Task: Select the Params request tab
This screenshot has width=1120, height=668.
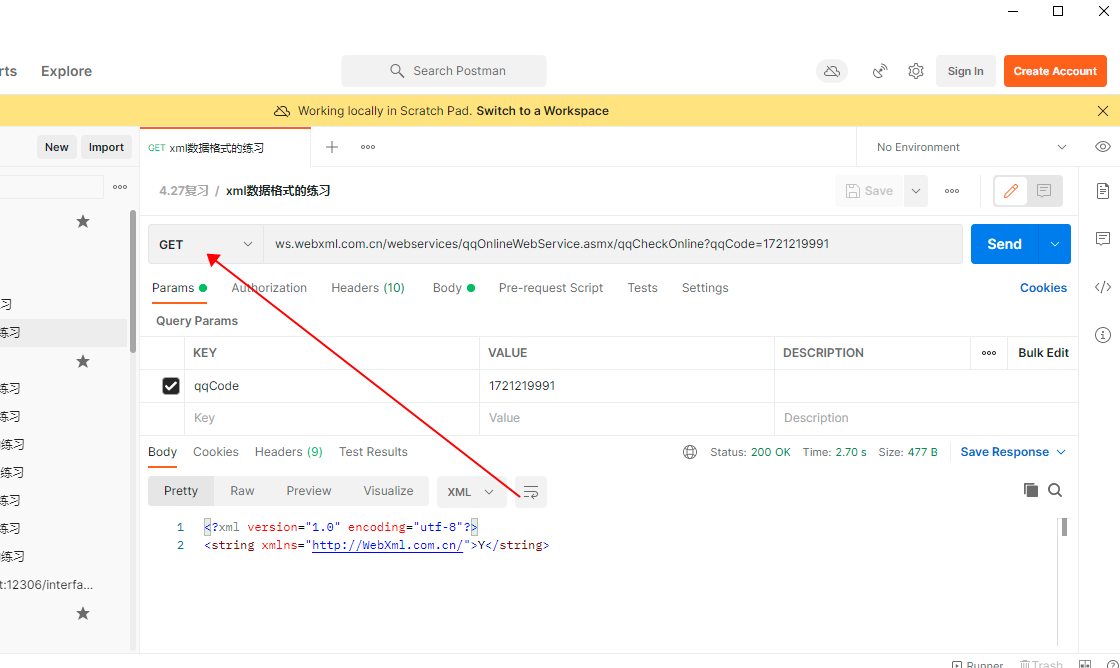Action: tap(179, 288)
